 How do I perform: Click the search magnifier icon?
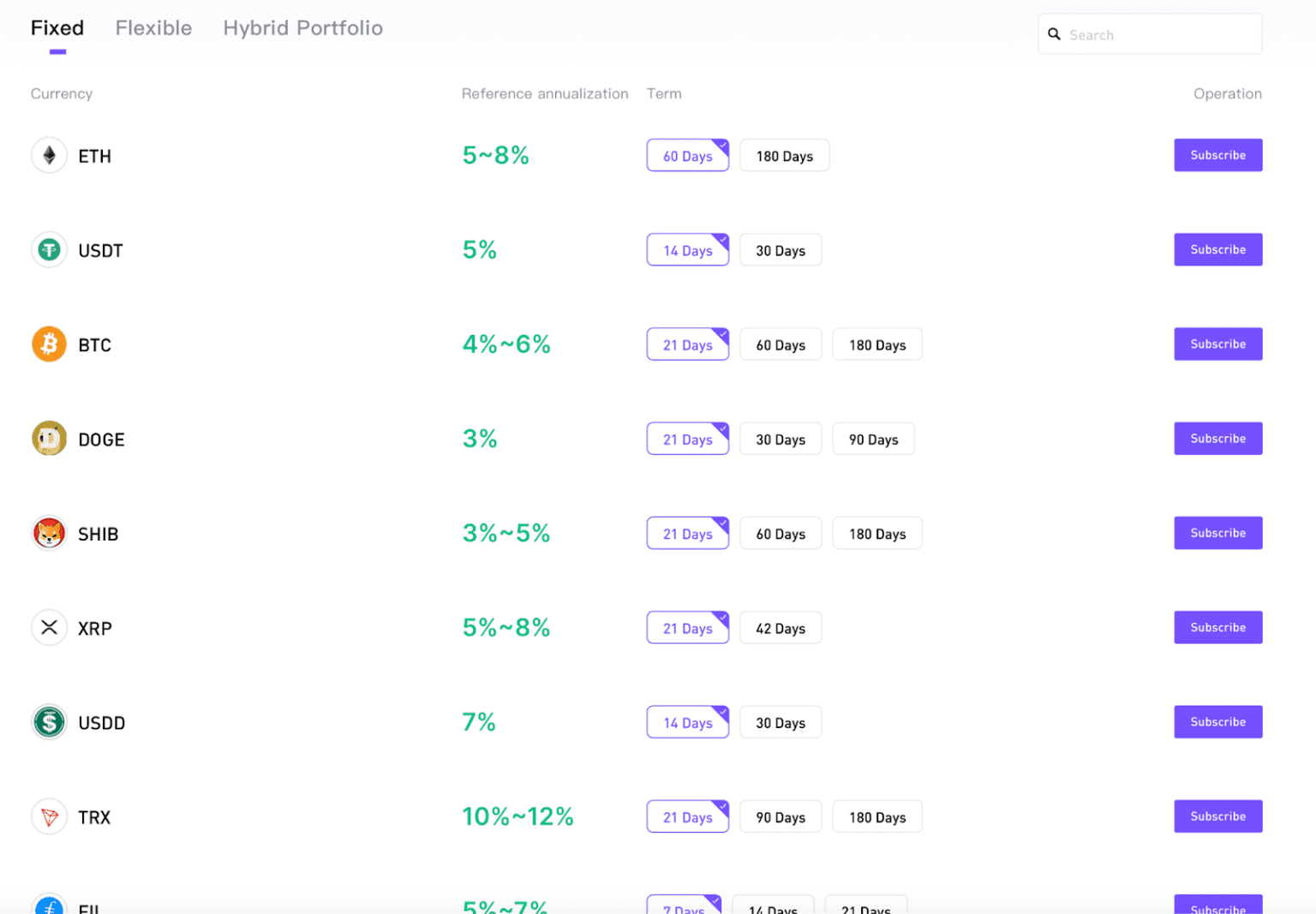[x=1055, y=33]
